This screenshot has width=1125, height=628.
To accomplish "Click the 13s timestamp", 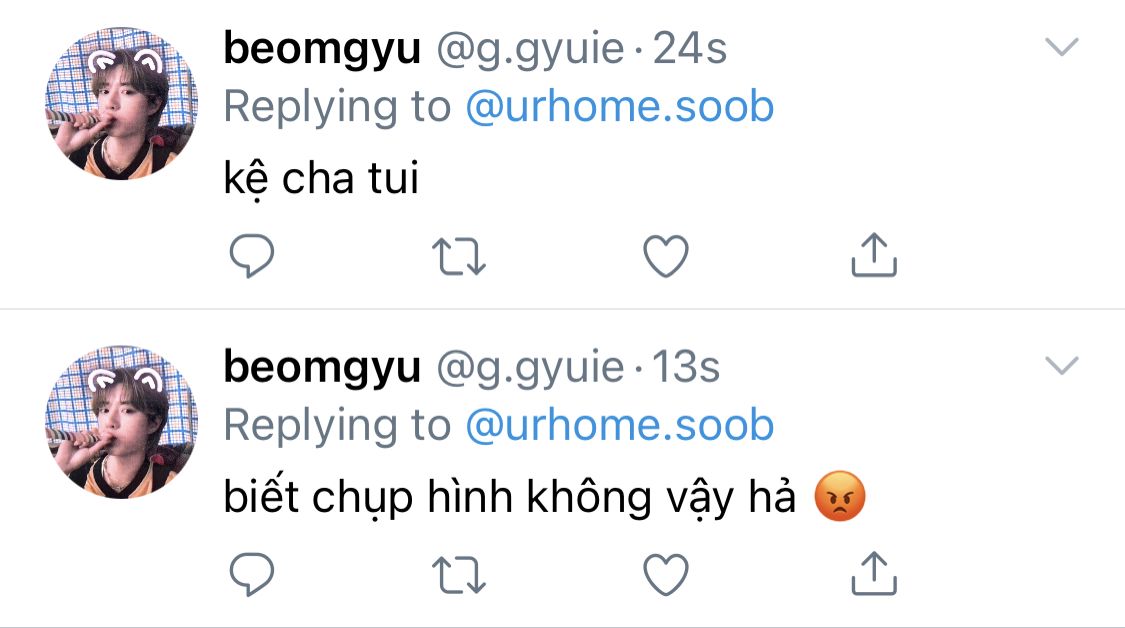I will 686,367.
